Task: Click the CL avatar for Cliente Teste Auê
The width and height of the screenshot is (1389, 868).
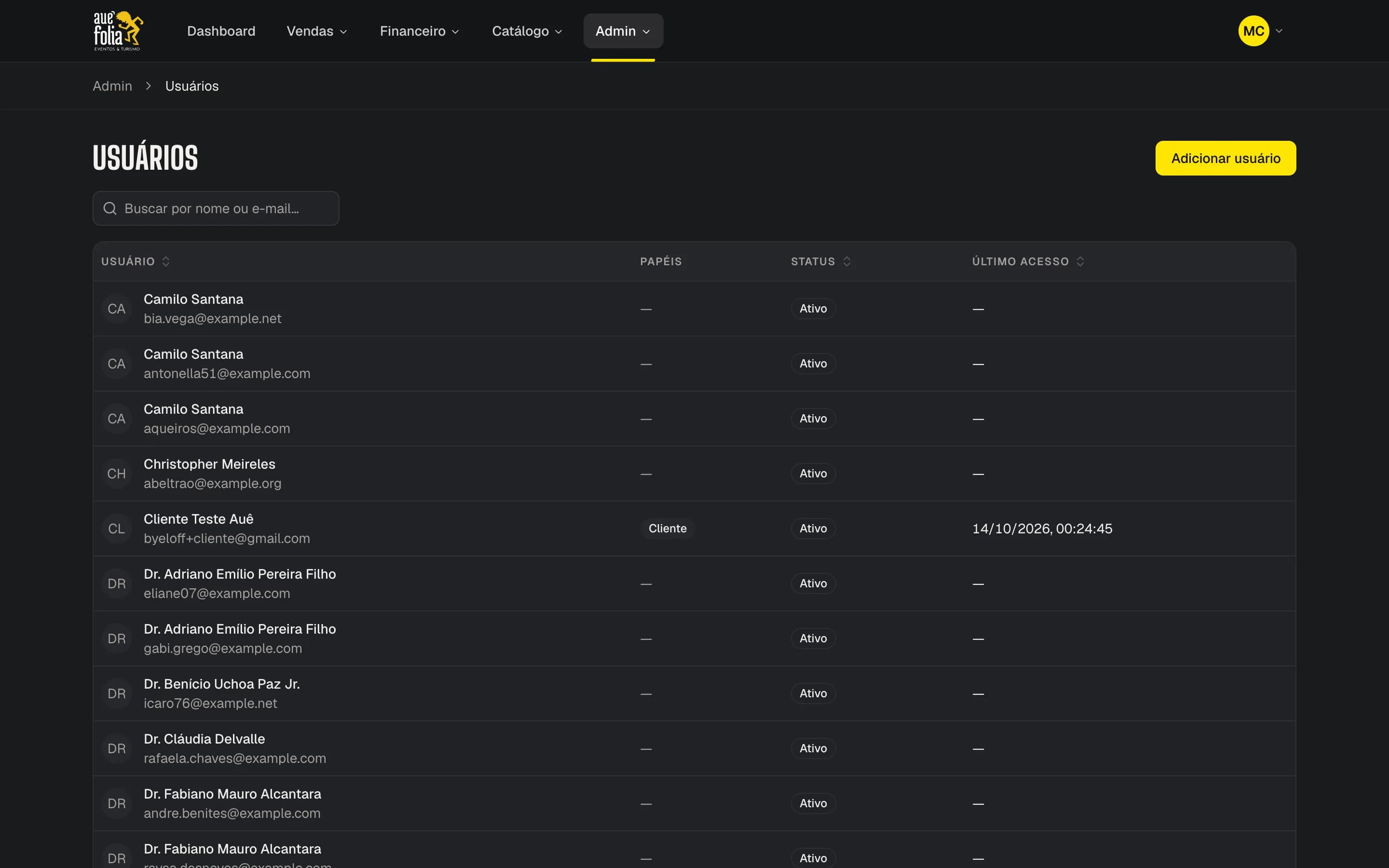Action: click(x=117, y=529)
